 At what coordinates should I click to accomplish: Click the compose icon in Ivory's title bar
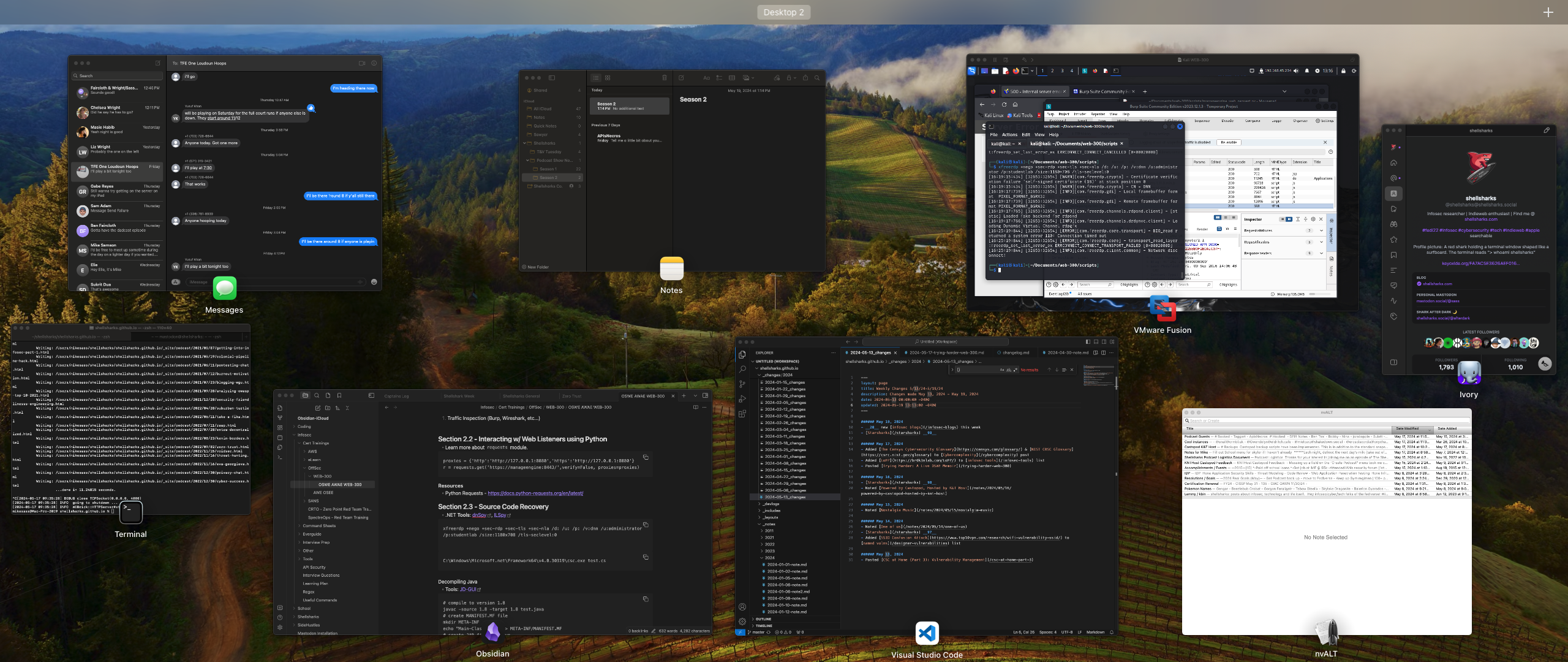coord(1547,130)
